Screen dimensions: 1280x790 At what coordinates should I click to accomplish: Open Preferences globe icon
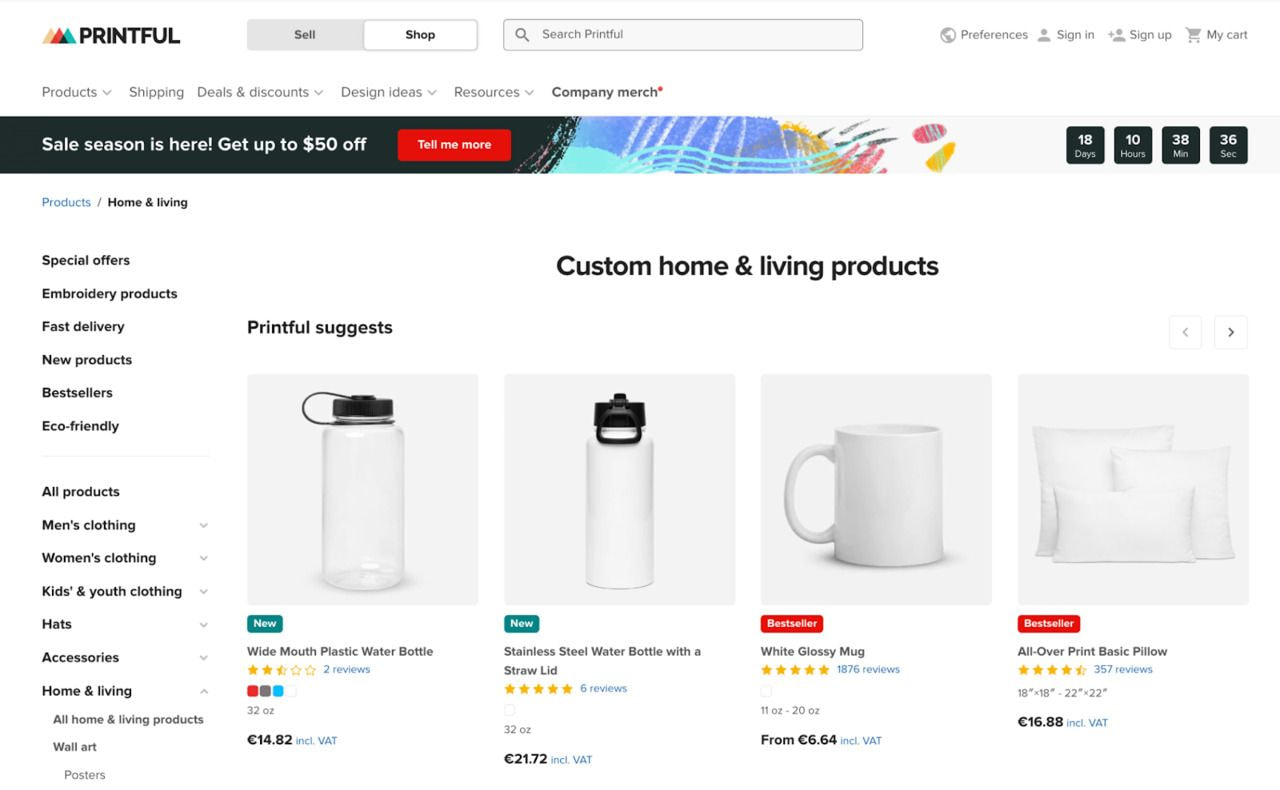(x=948, y=35)
